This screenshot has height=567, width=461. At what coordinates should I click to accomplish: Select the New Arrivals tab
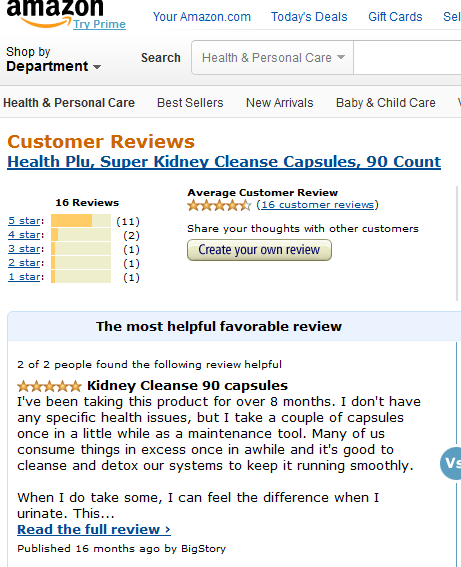pos(279,103)
